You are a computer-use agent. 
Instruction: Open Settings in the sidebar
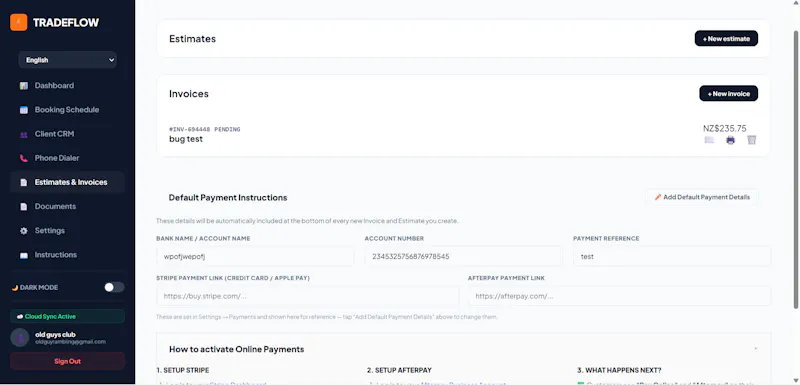[67, 230]
